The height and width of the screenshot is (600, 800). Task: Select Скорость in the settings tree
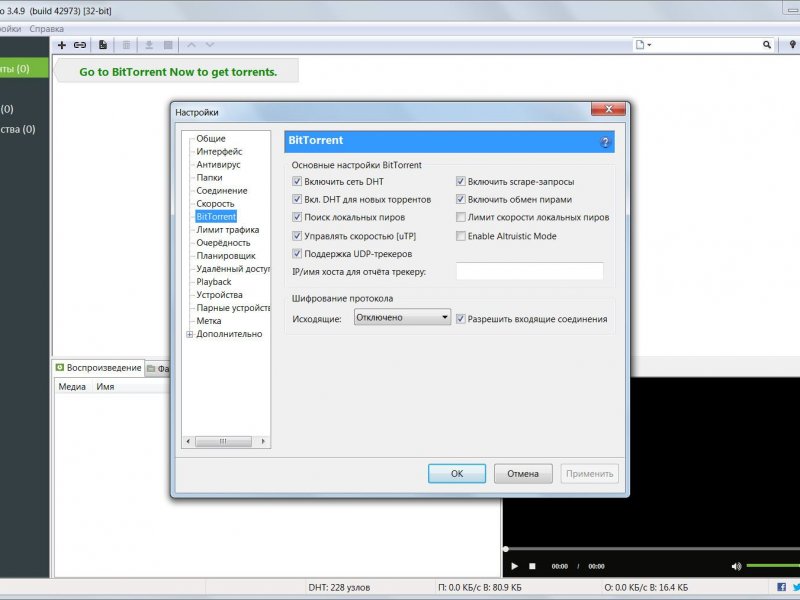point(215,204)
